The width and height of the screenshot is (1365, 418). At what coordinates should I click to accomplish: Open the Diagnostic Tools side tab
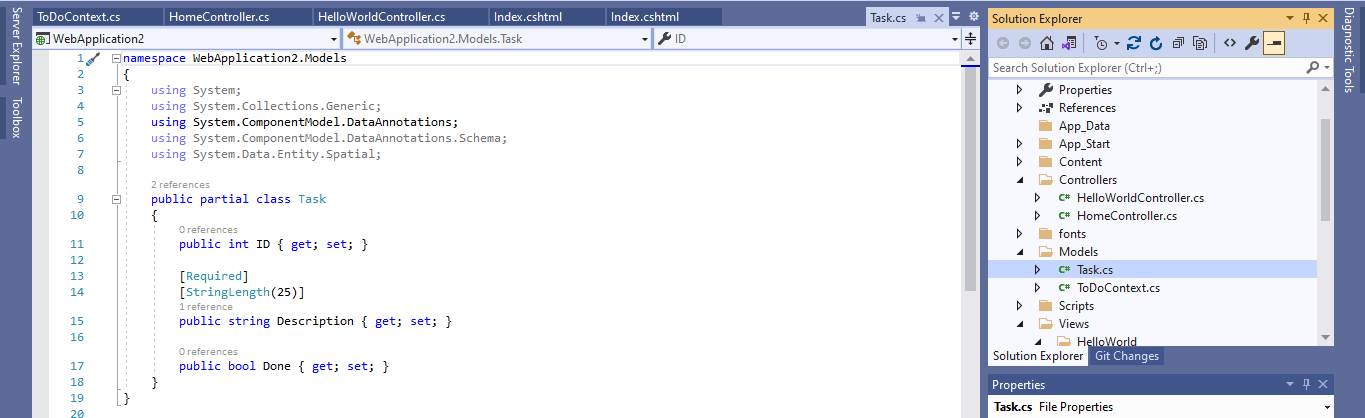(x=1348, y=48)
